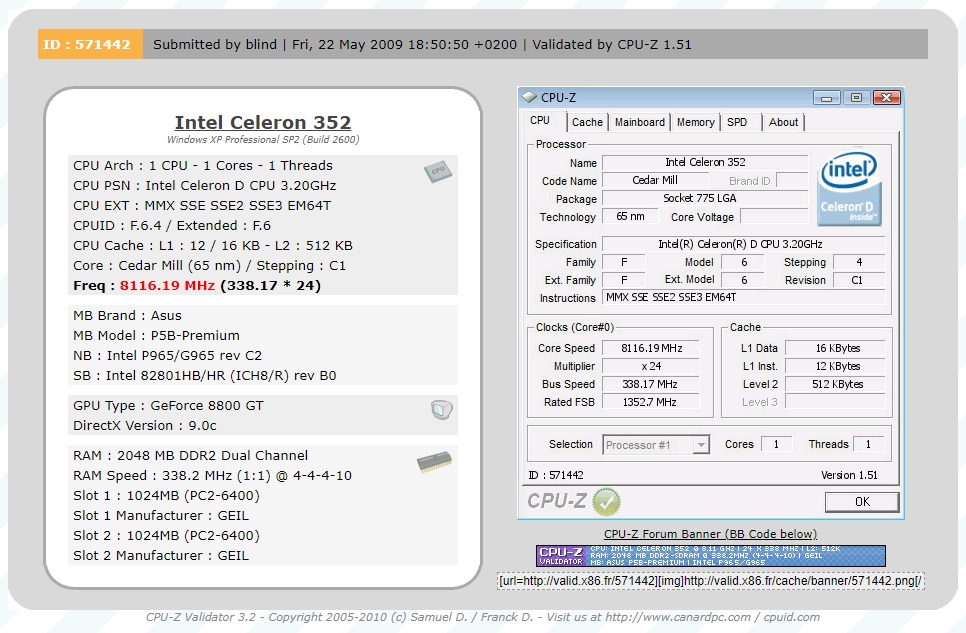This screenshot has width=966, height=633.
Task: Click the Stepping field showing 4
Action: pyautogui.click(x=859, y=262)
